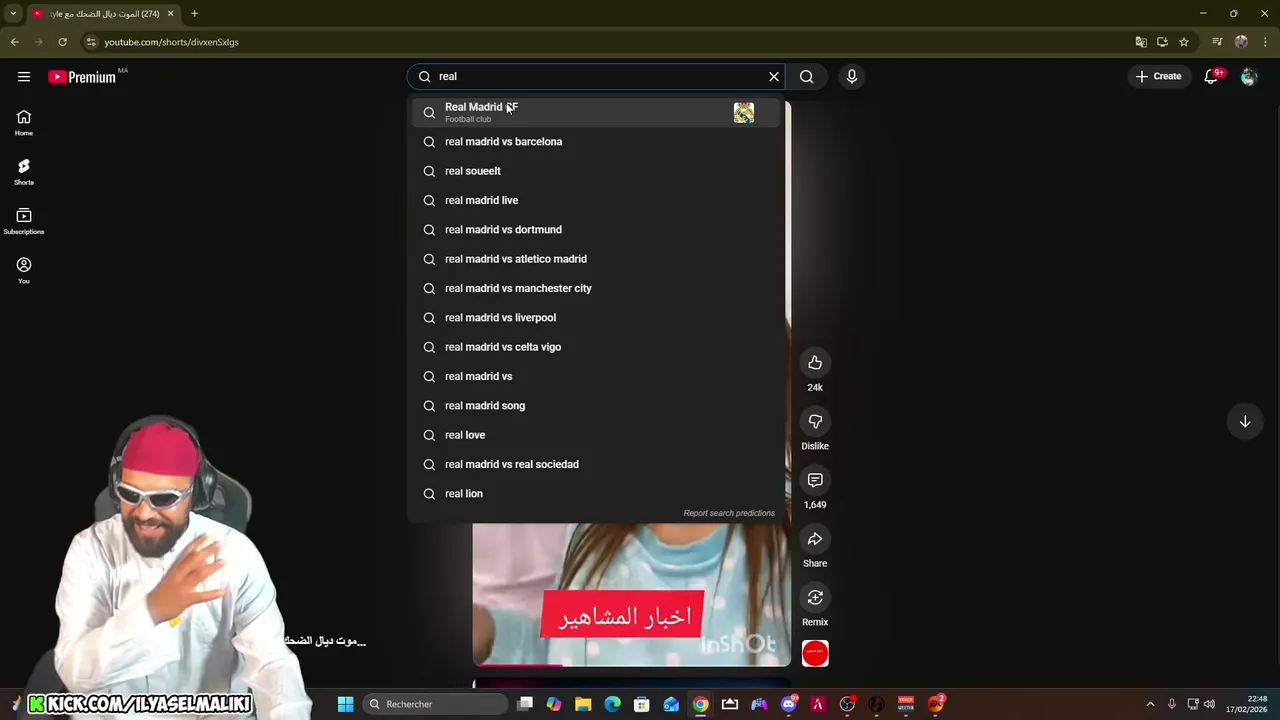Open clock and date 22:48
The width and height of the screenshot is (1280, 720).
(1247, 704)
